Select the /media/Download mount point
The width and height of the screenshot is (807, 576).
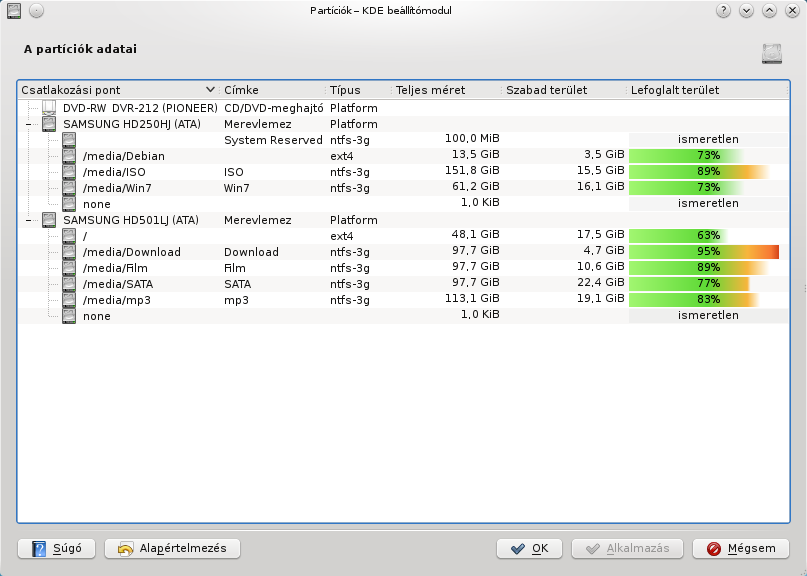click(132, 252)
